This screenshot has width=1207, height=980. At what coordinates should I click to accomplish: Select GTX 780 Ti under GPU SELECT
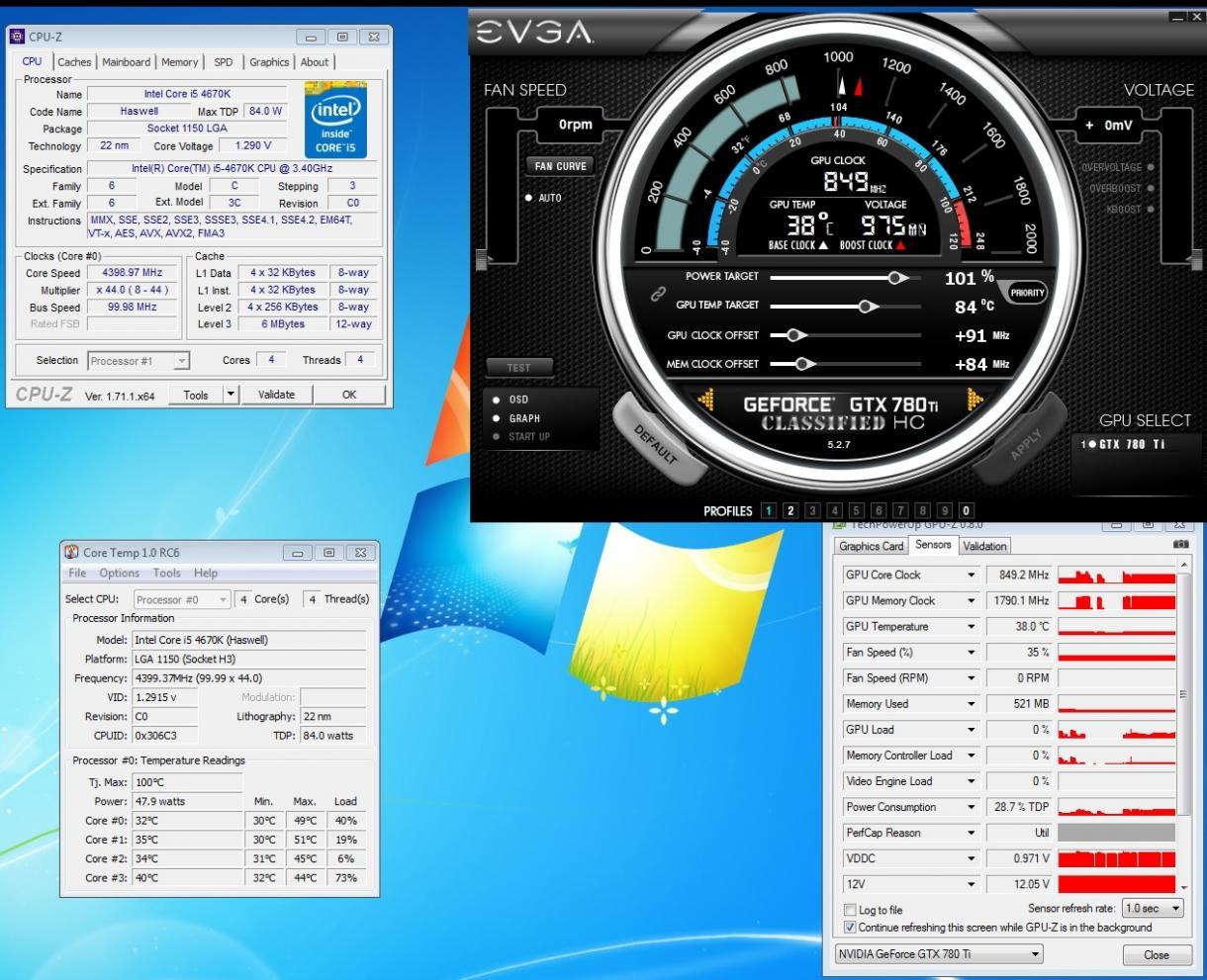(1123, 444)
